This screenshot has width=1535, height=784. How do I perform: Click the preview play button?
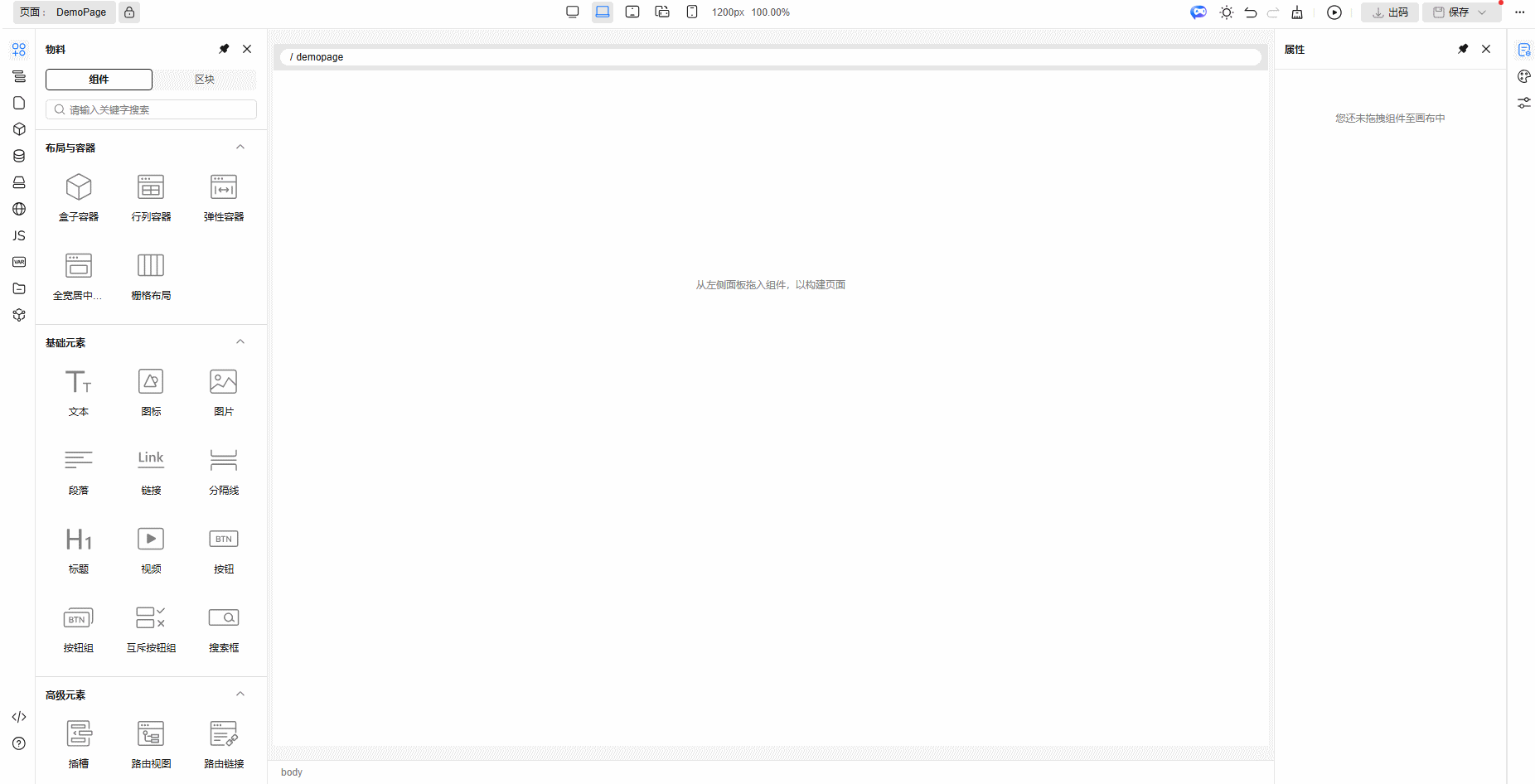click(1334, 12)
